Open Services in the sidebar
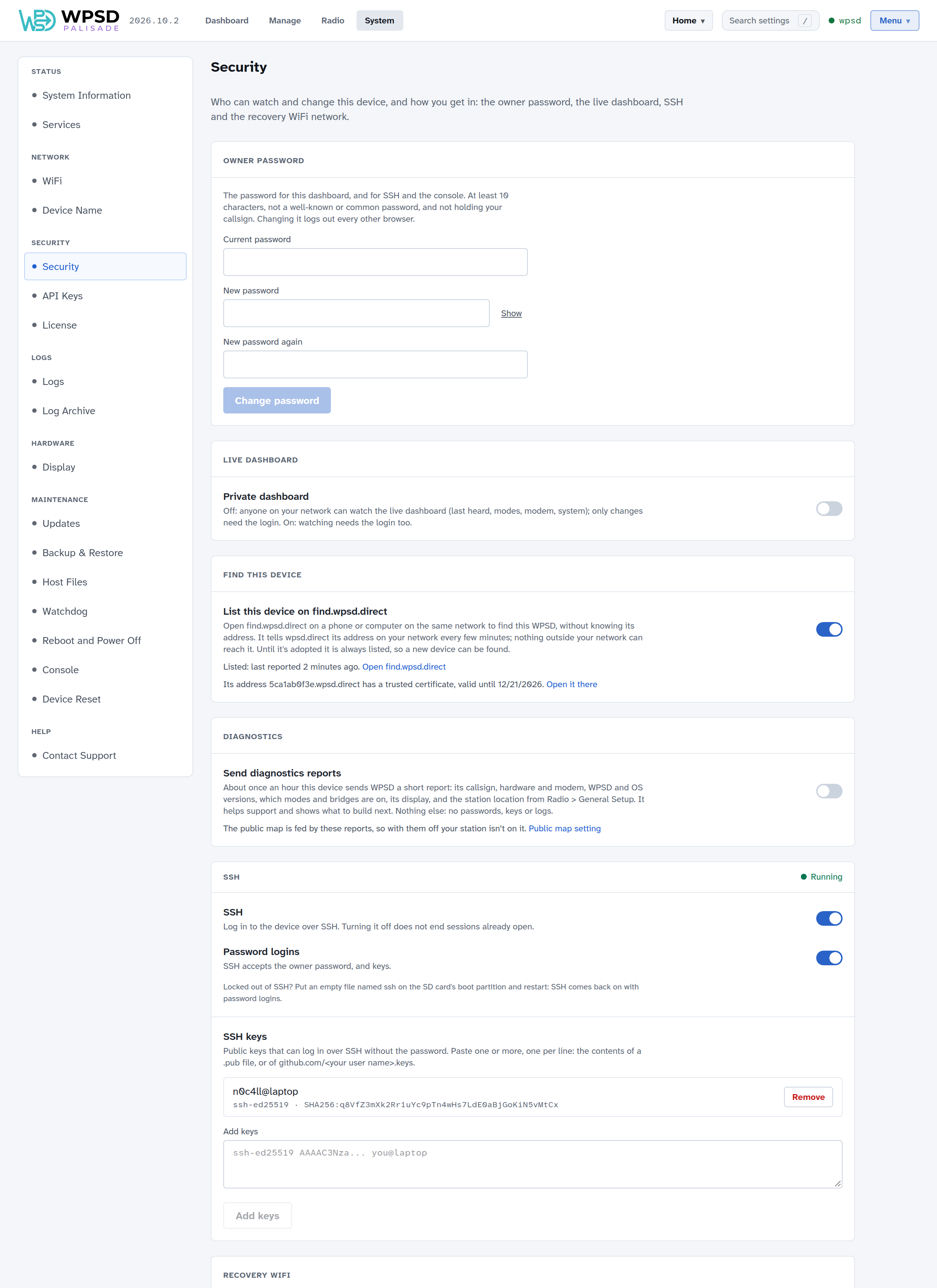Viewport: 937px width, 1288px height. click(106, 124)
